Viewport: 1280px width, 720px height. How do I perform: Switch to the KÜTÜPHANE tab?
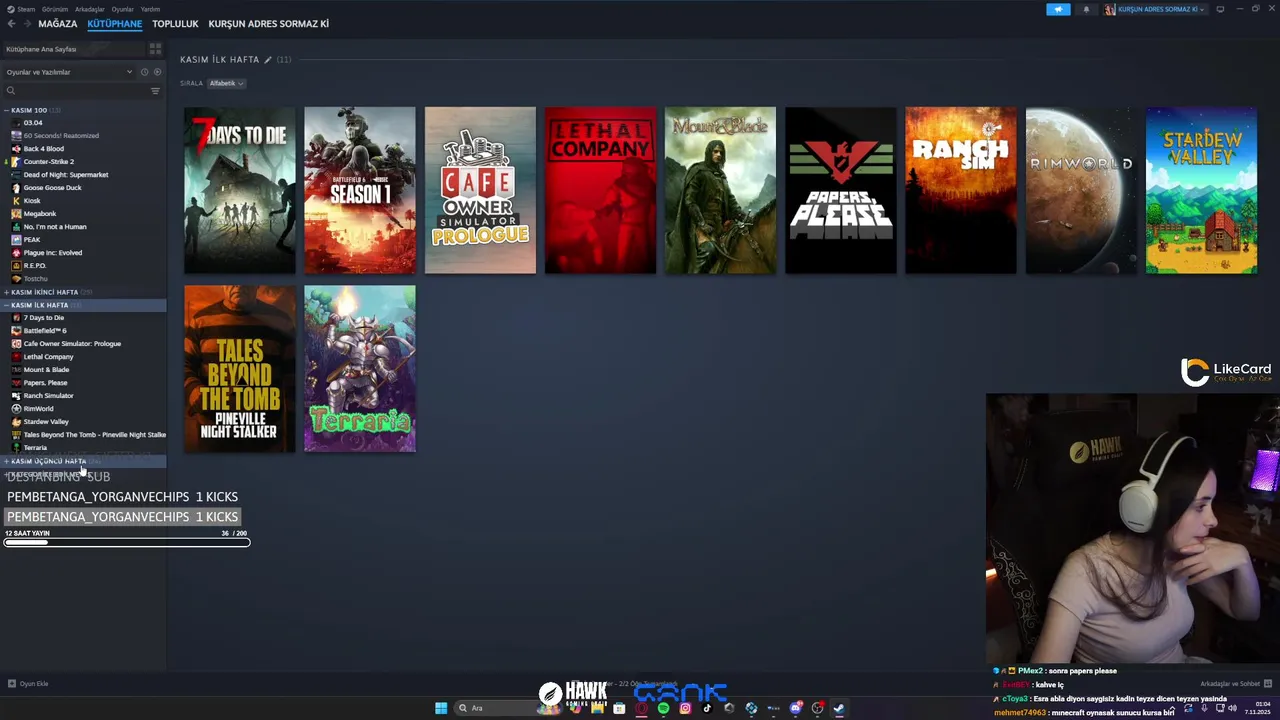click(x=115, y=24)
